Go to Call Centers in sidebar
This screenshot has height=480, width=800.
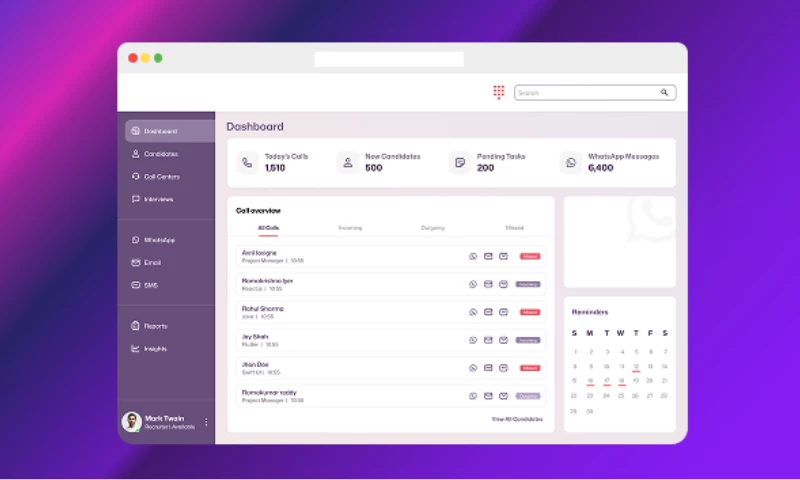(161, 177)
